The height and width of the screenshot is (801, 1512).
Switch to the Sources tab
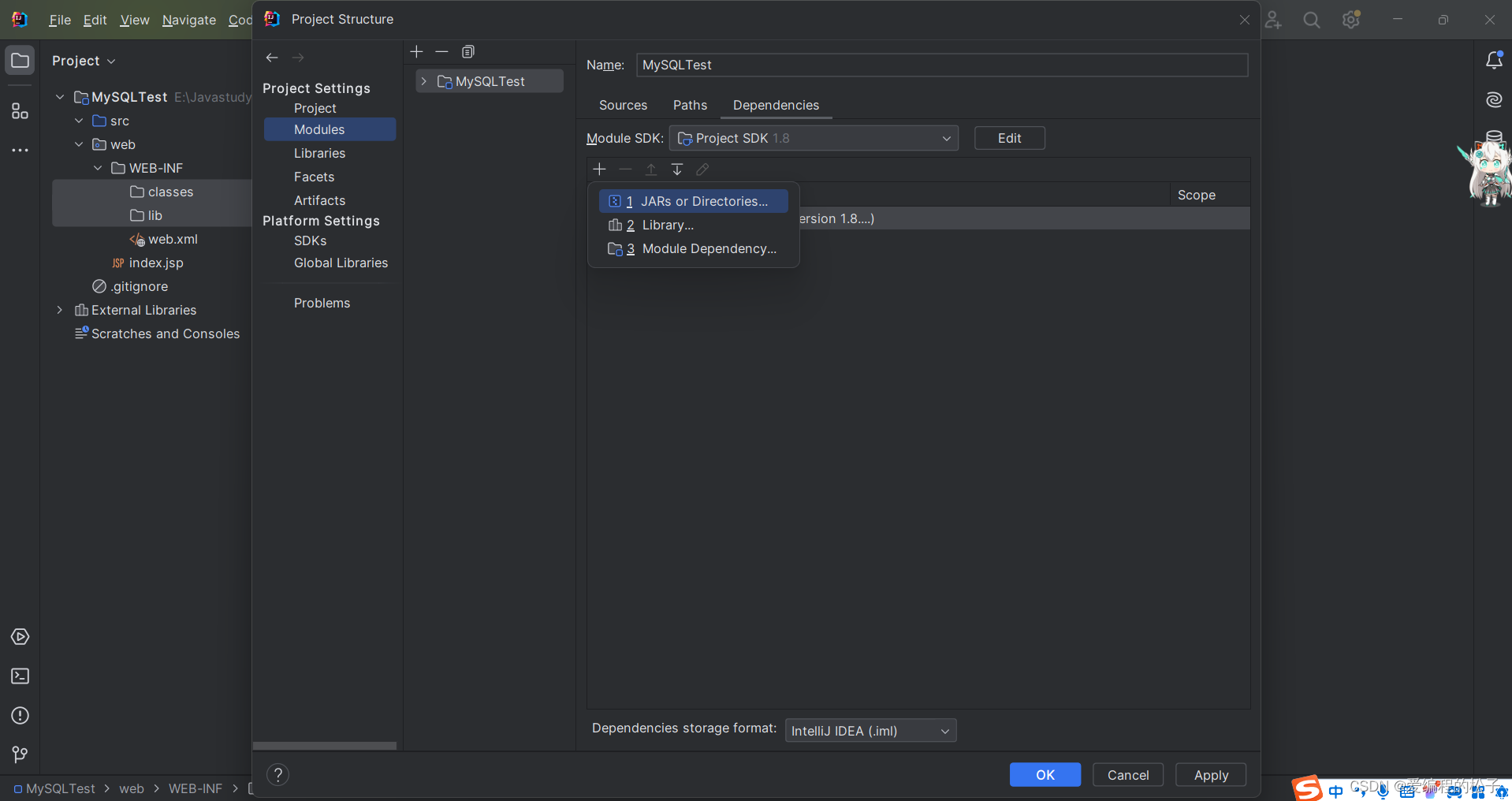[623, 105]
